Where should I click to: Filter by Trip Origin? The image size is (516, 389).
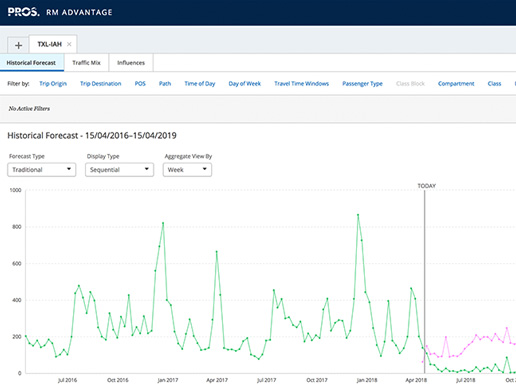[53, 84]
